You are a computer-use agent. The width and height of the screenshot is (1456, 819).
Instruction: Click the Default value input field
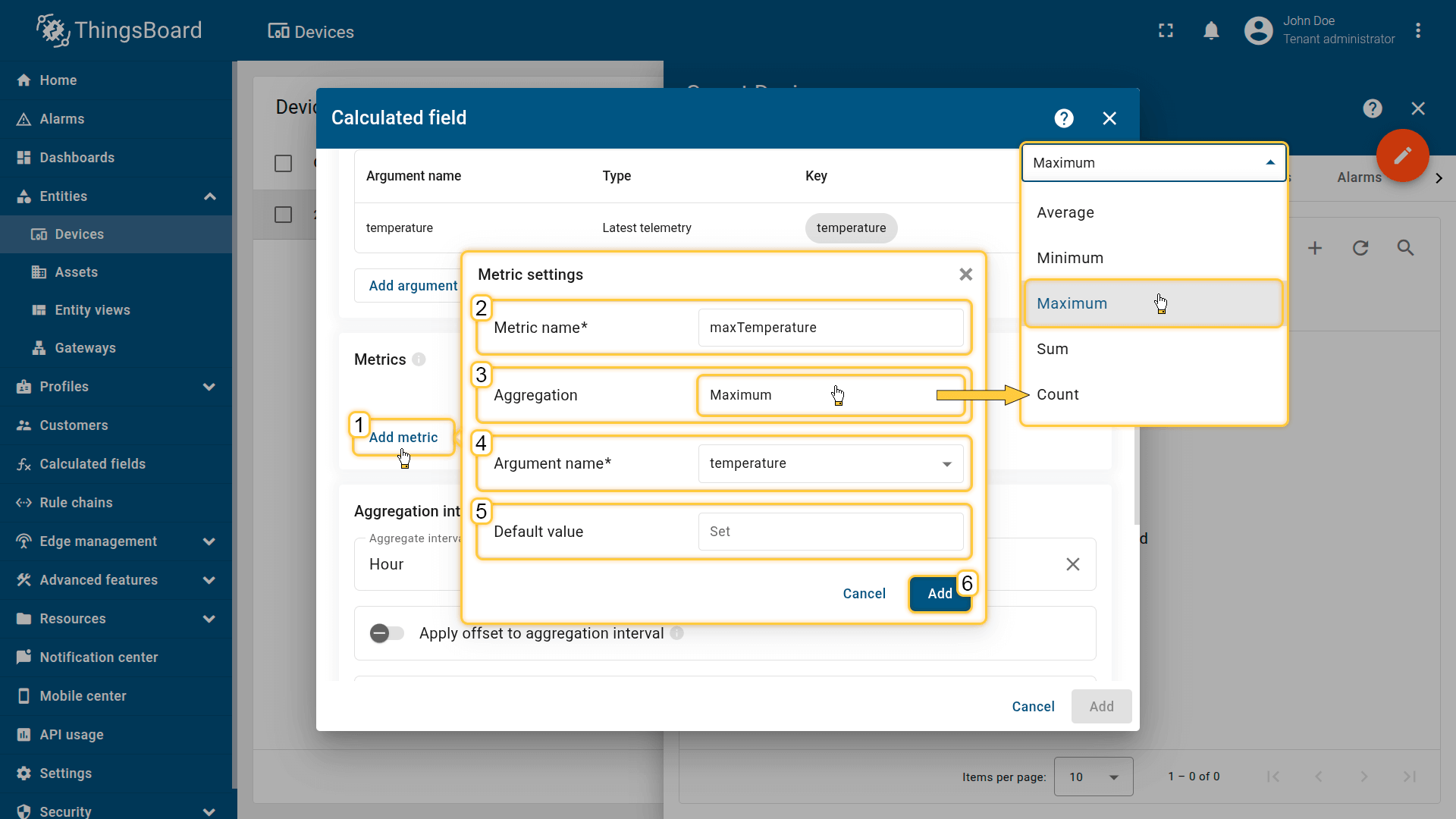coord(830,532)
